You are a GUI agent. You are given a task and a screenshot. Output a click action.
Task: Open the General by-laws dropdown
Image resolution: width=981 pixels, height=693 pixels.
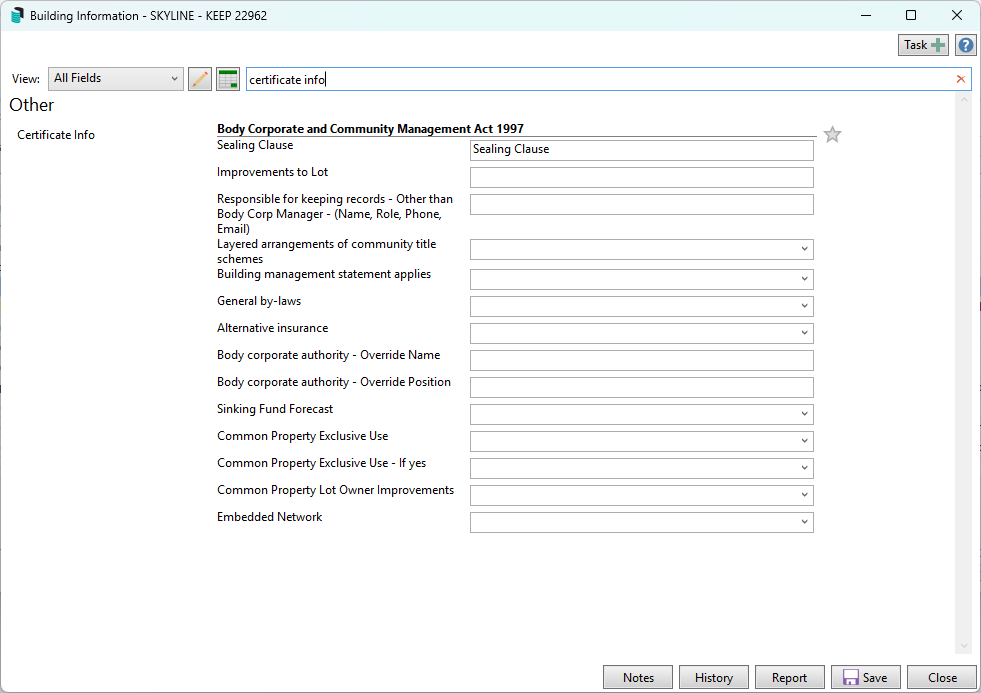pyautogui.click(x=641, y=306)
